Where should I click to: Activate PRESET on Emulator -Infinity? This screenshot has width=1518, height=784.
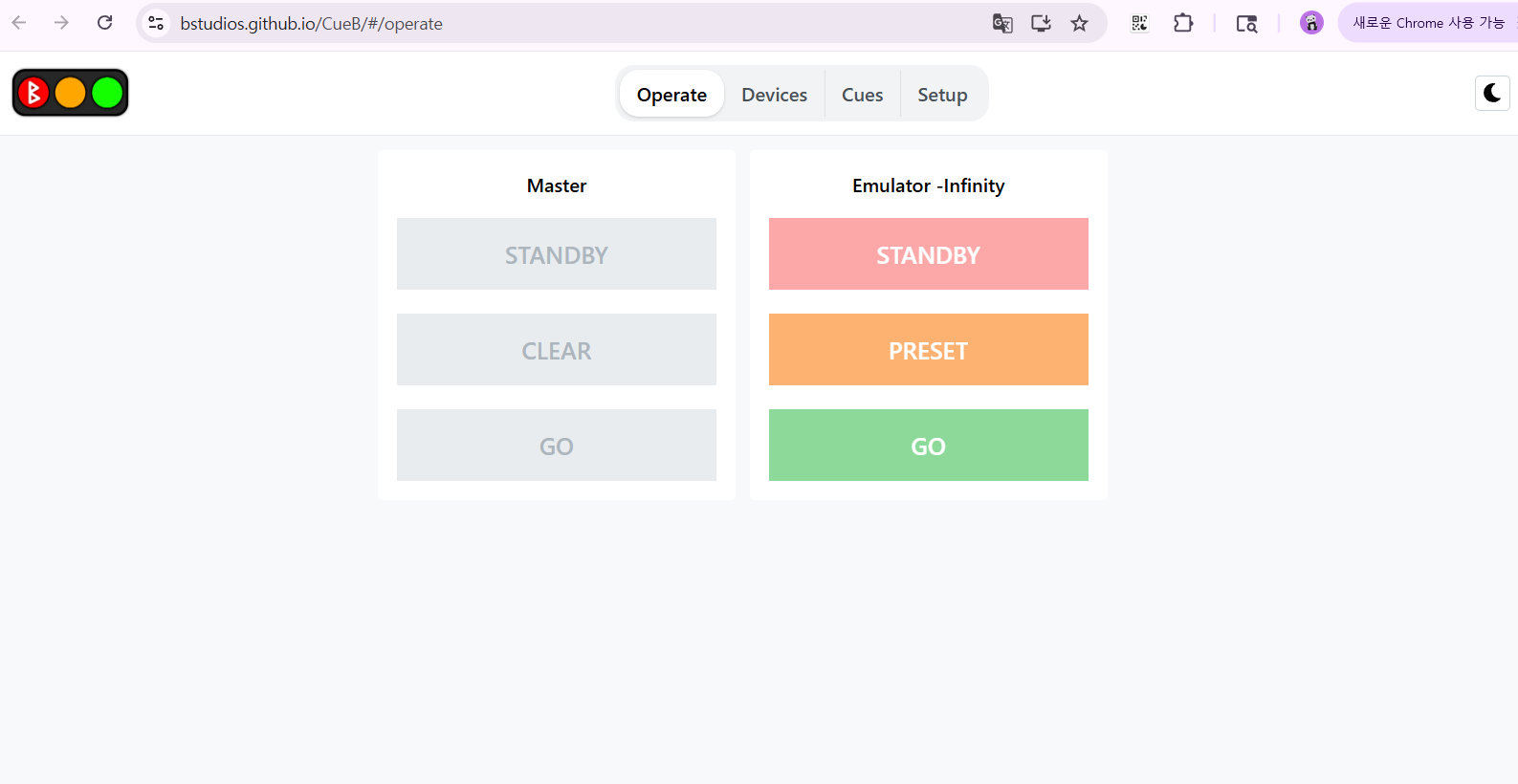pos(929,350)
